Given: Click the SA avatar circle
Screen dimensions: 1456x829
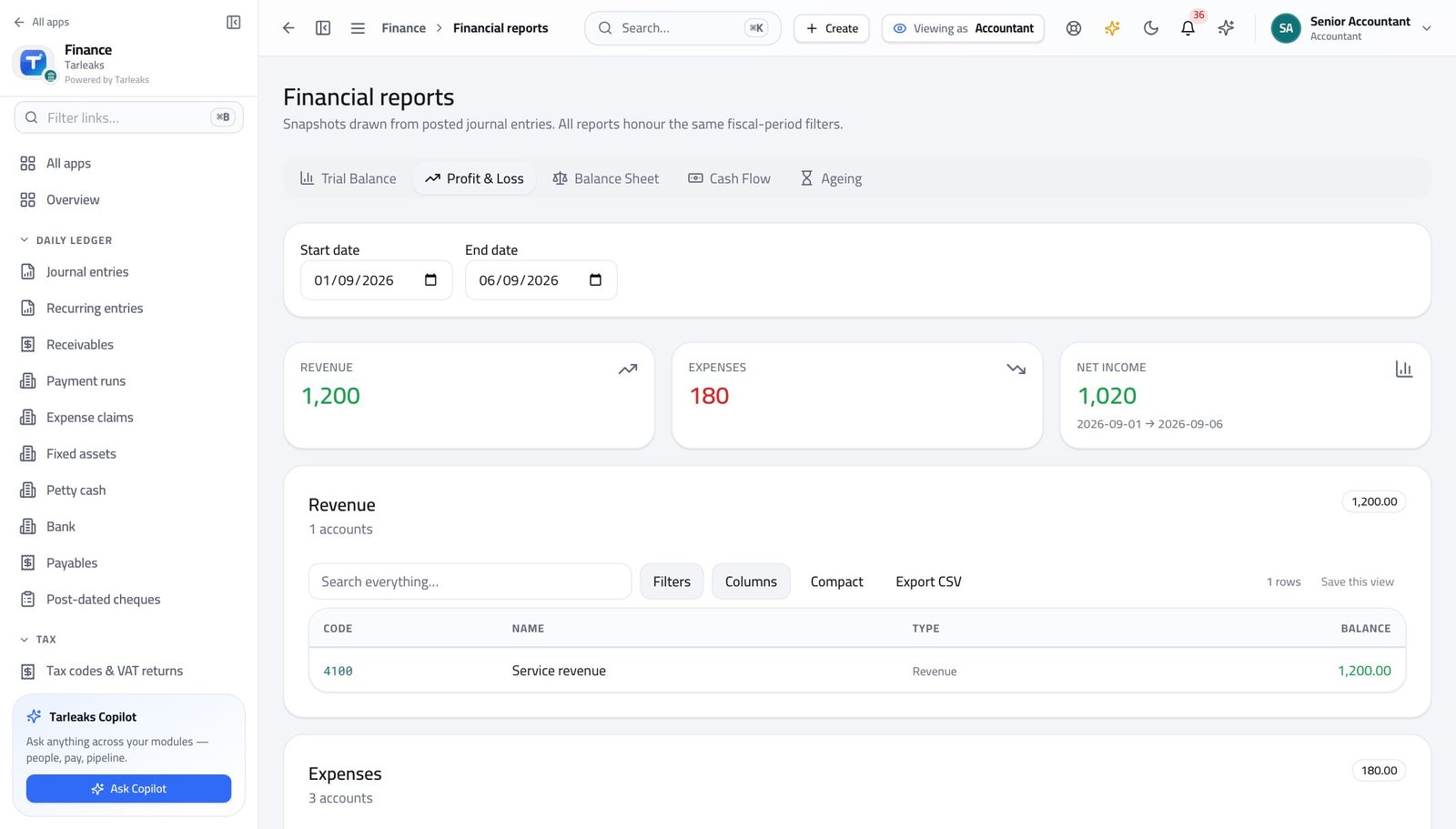Looking at the screenshot, I should [1286, 28].
